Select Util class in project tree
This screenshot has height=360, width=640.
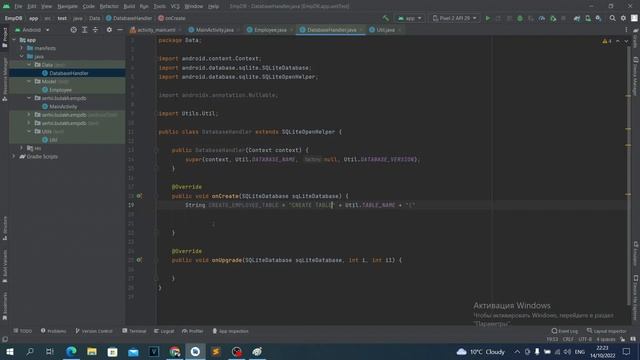[53, 140]
